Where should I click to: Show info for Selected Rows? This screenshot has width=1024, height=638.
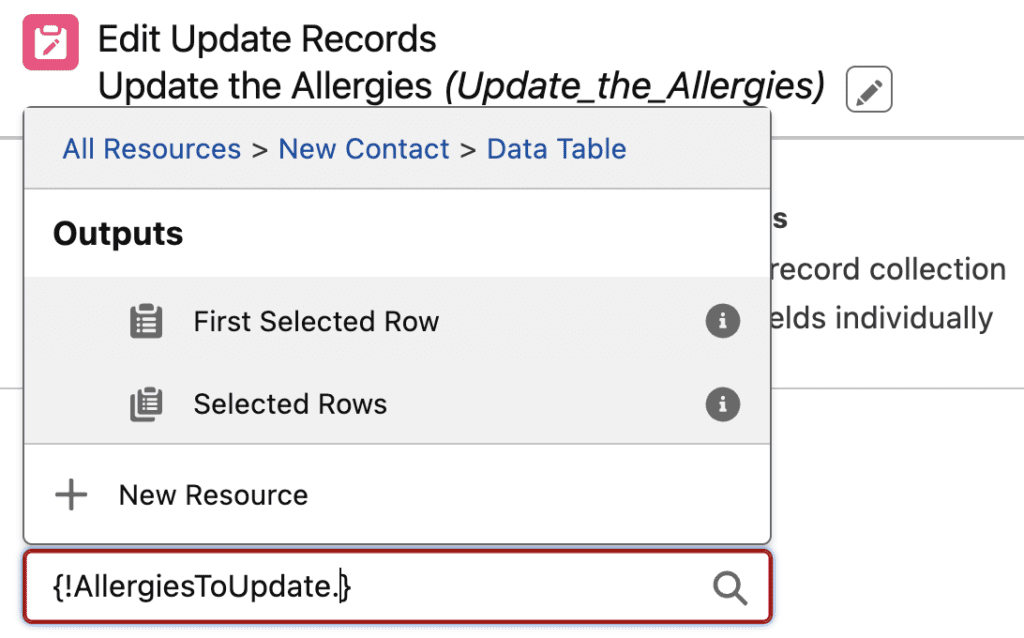pos(722,404)
